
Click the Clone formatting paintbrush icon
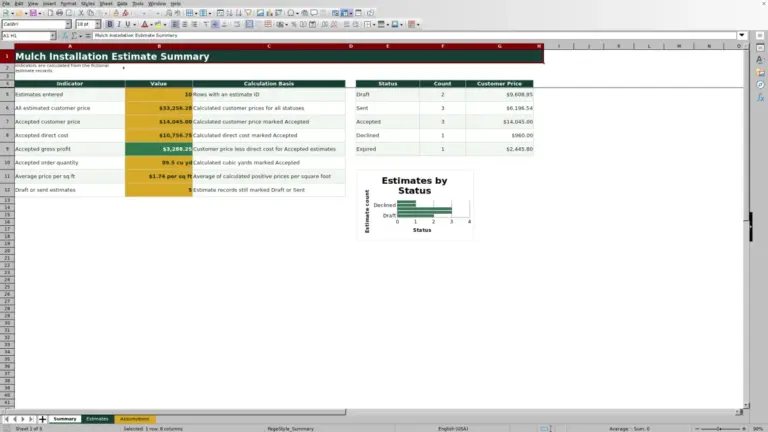116,13
